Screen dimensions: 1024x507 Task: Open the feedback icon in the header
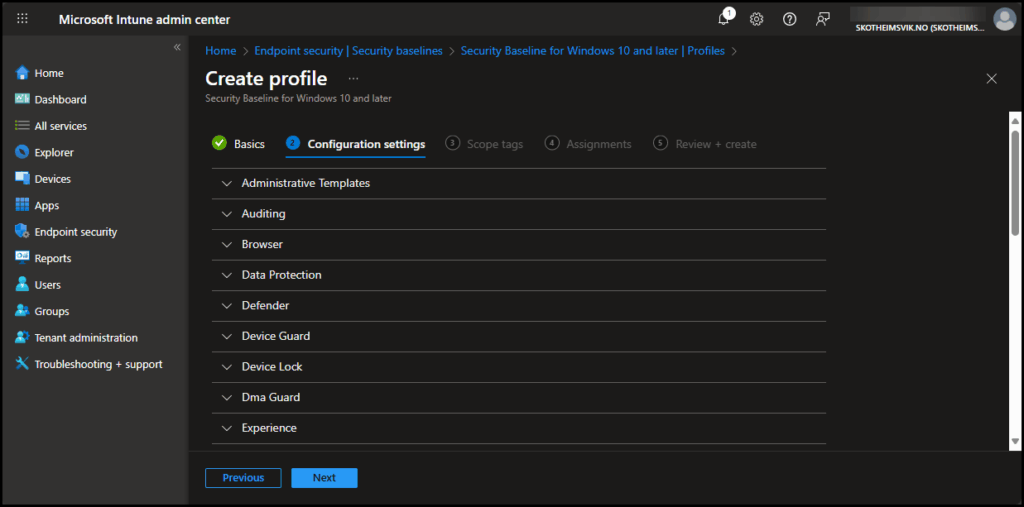(x=823, y=19)
